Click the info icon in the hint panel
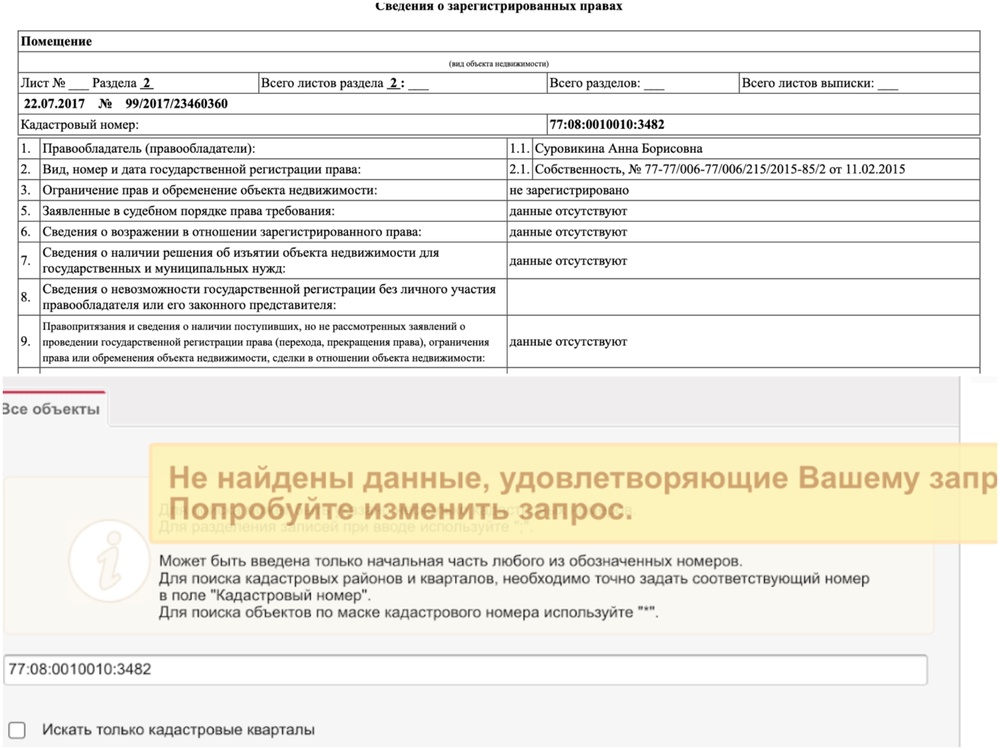Image resolution: width=1000 pixels, height=750 pixels. [110, 561]
